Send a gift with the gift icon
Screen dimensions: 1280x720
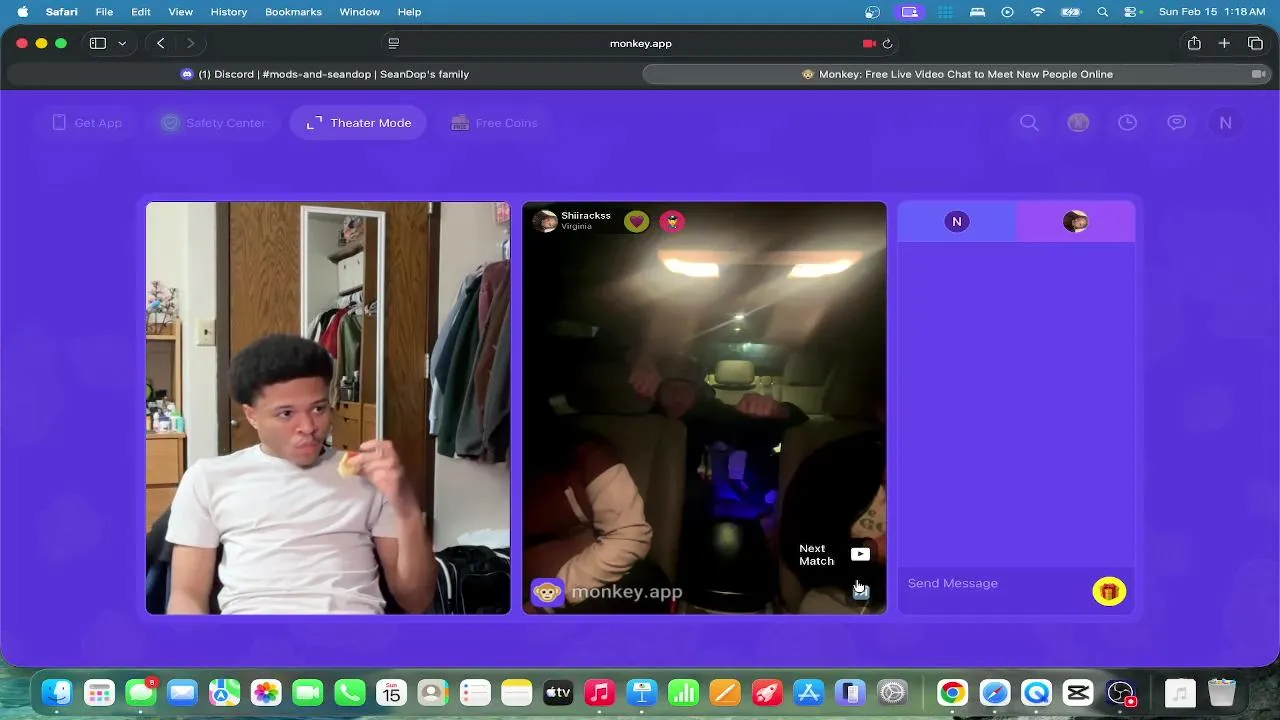[x=1109, y=592]
